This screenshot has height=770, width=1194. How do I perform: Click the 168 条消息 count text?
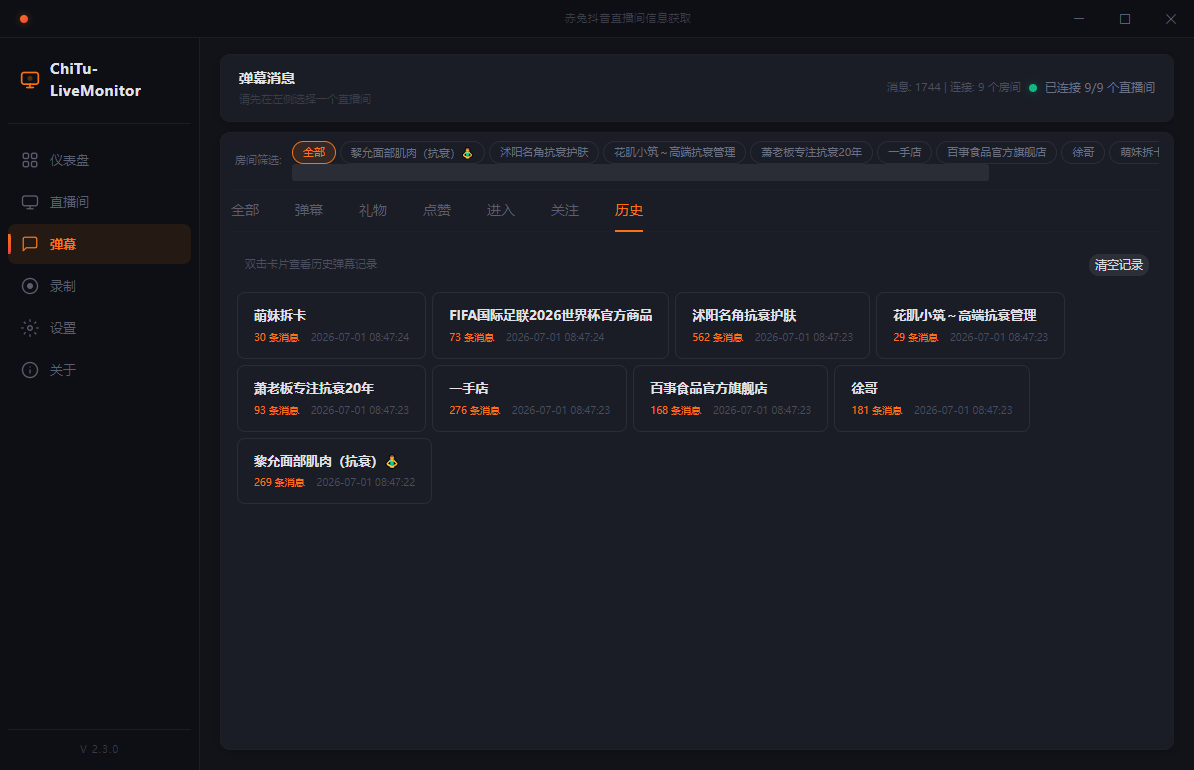click(x=675, y=411)
